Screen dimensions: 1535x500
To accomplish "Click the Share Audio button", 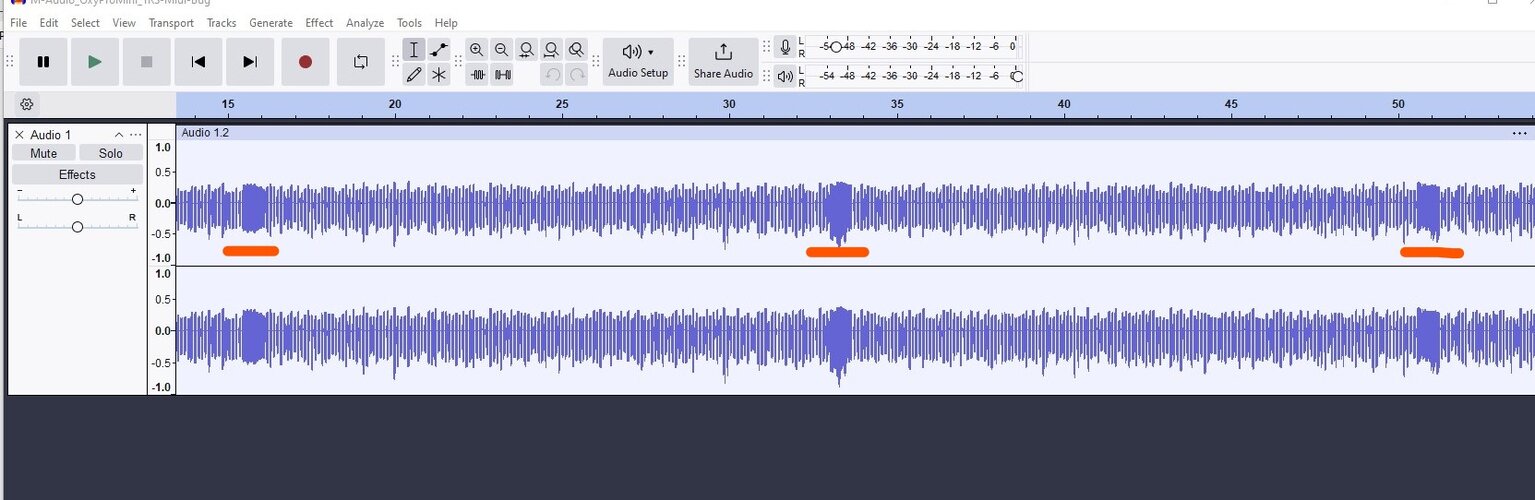I will [x=723, y=62].
